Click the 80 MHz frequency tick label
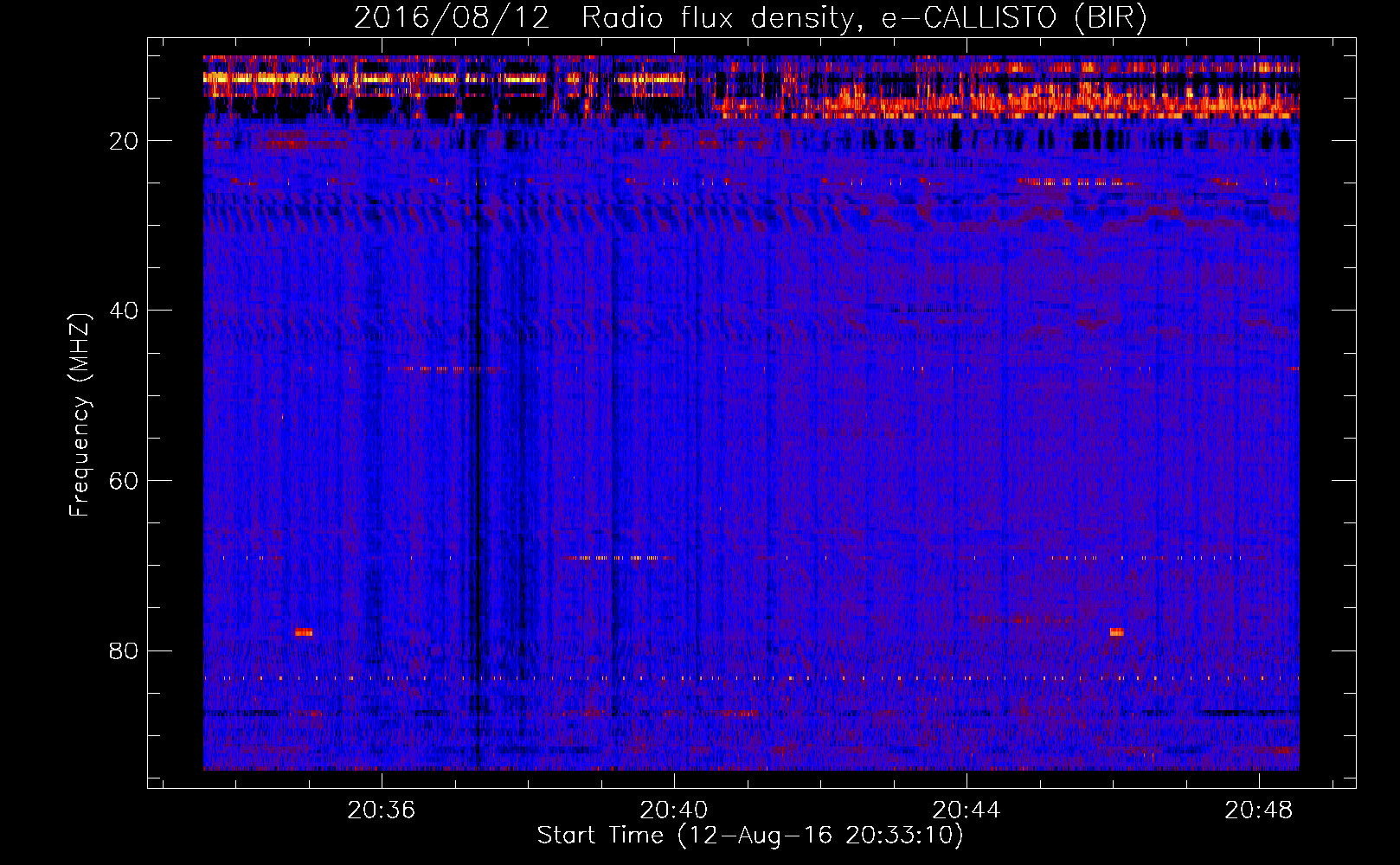This screenshot has width=1400, height=865. tap(124, 650)
